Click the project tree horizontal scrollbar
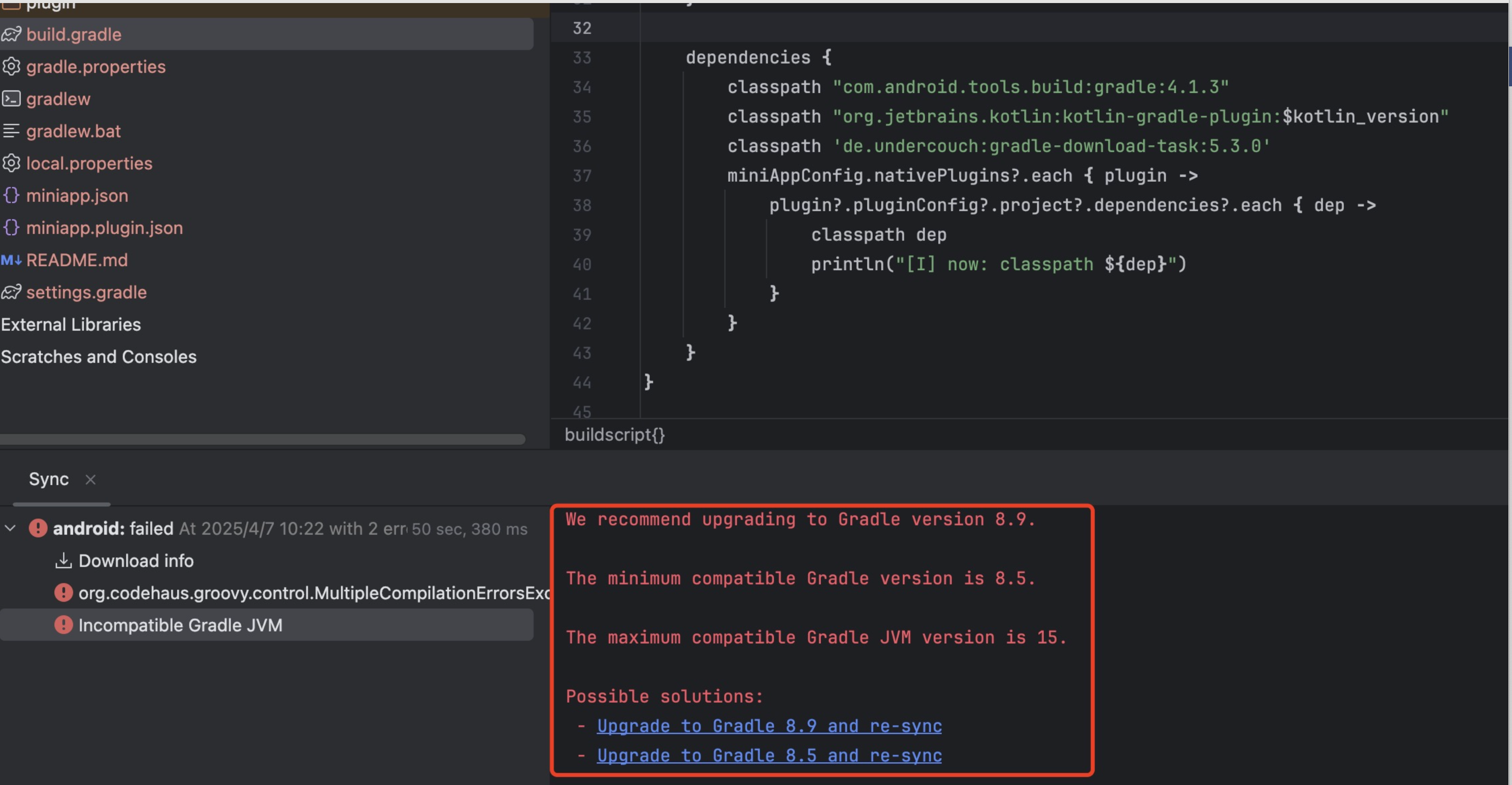Screen dimensions: 1512x785 point(262,439)
